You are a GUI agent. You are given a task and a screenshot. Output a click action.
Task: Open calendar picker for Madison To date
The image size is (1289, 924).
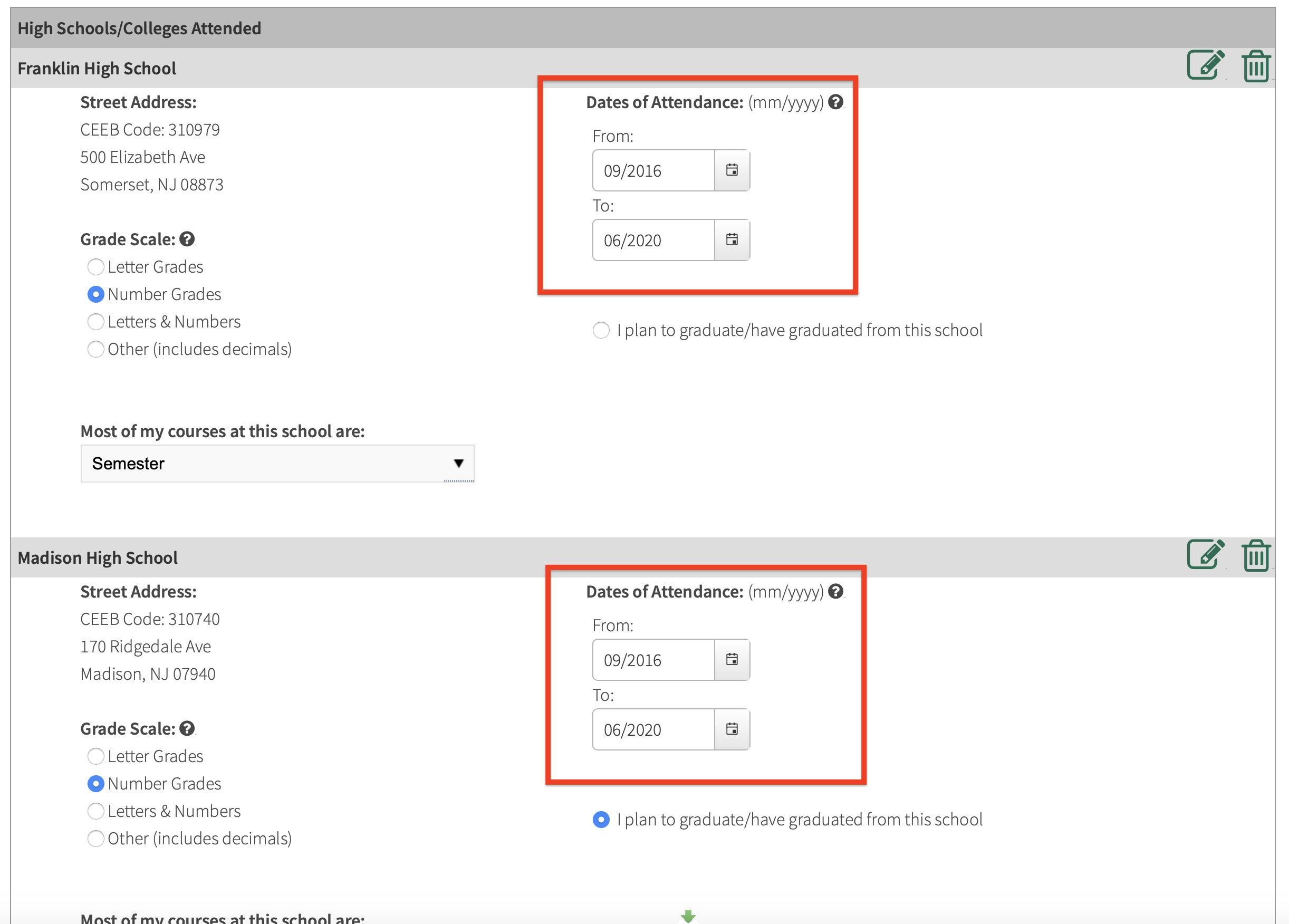click(732, 729)
